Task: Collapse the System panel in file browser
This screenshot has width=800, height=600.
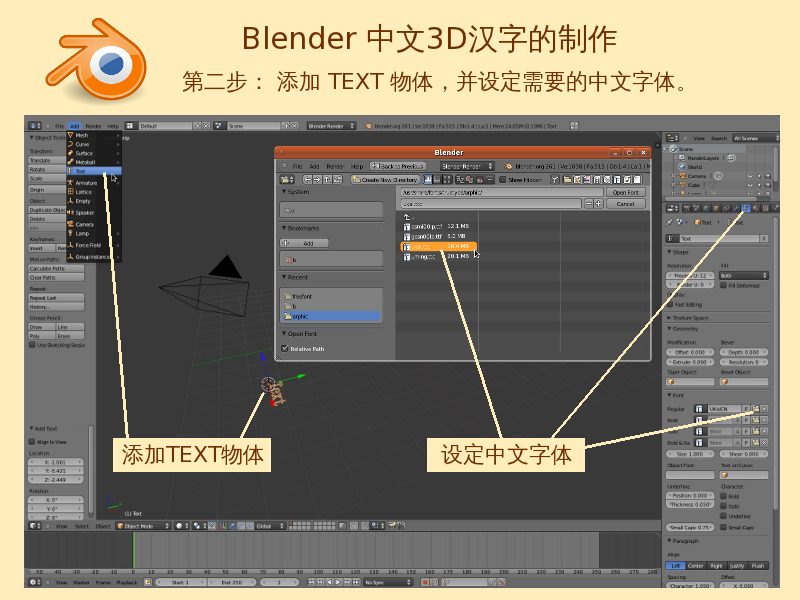Action: pyautogui.click(x=284, y=191)
